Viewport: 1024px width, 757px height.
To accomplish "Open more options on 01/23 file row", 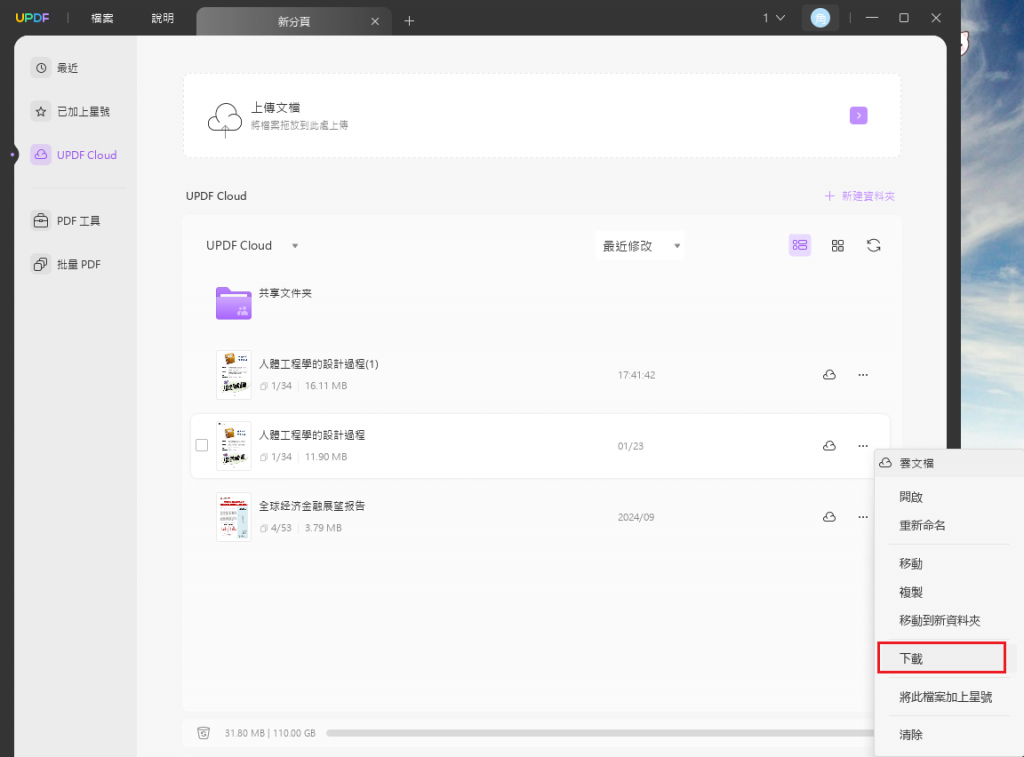I will (863, 446).
